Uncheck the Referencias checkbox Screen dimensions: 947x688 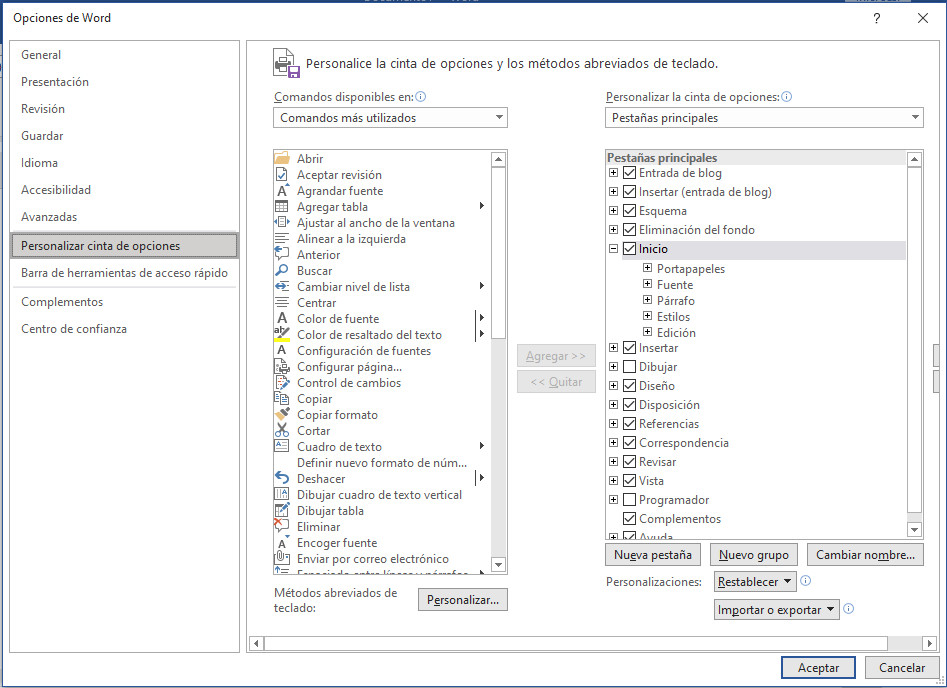[x=629, y=423]
